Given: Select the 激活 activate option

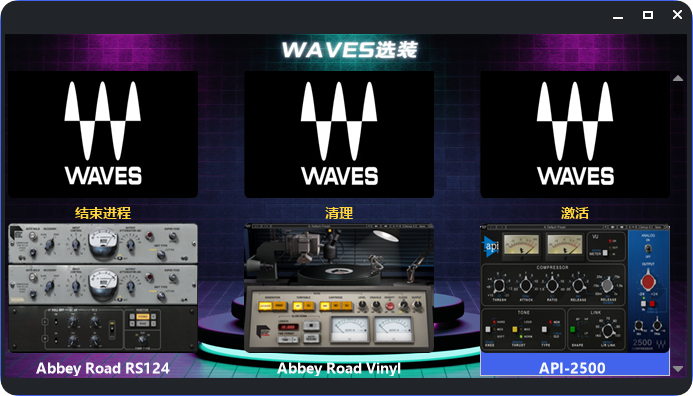Looking at the screenshot, I should (575, 213).
